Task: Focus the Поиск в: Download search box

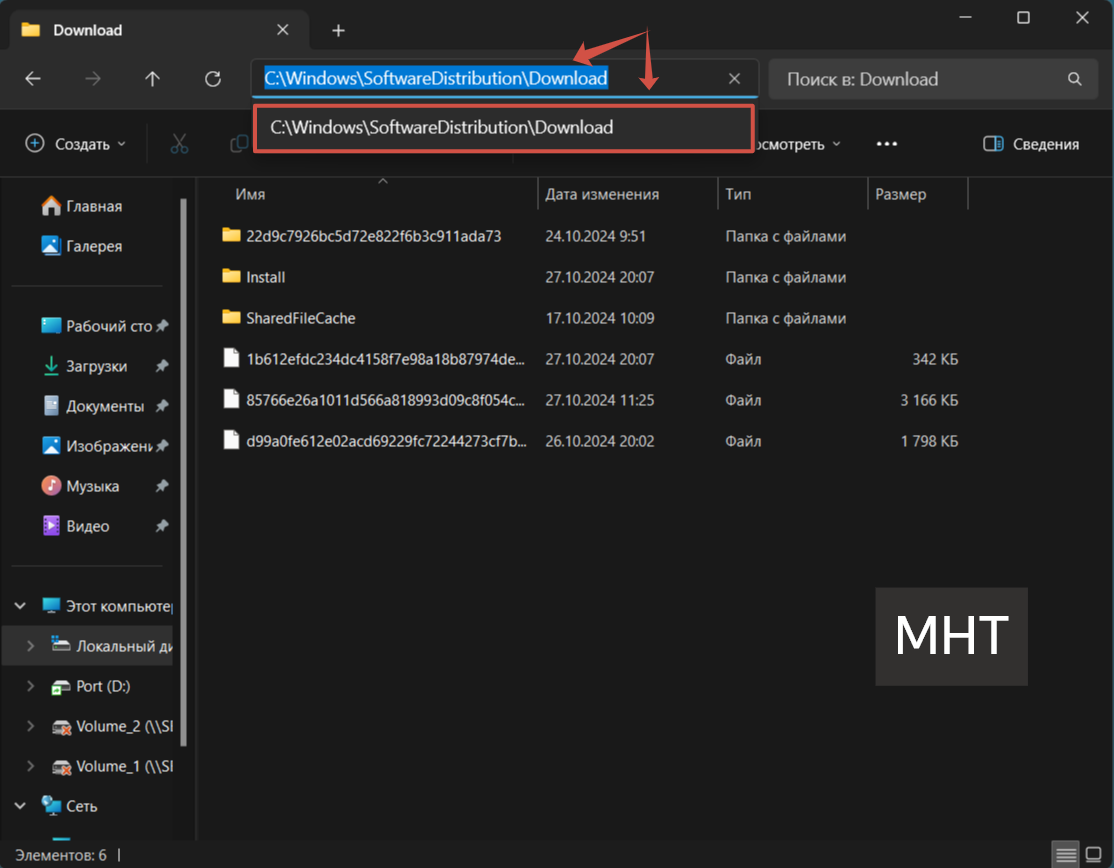Action: [932, 79]
